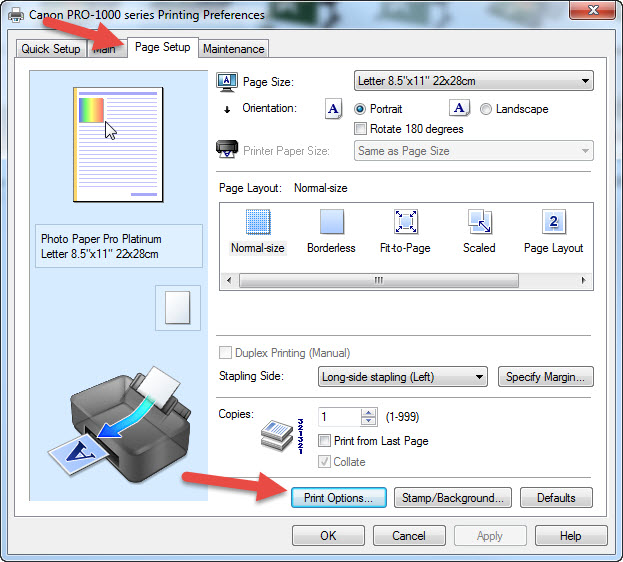Click the portrait orientation A icon
Screen dimensions: 623x562
coord(333,109)
